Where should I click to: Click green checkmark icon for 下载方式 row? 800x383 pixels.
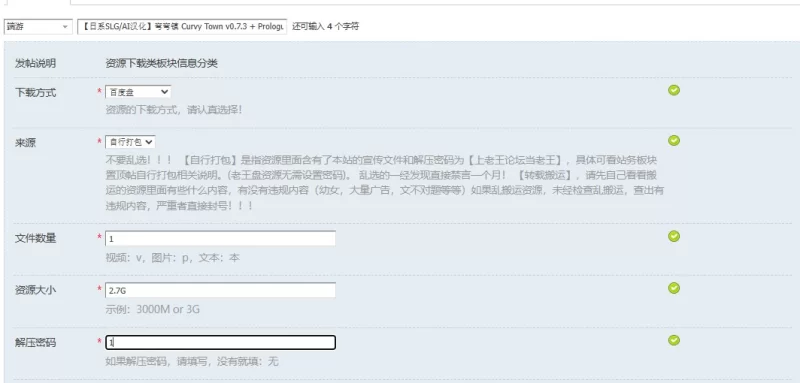coord(674,90)
